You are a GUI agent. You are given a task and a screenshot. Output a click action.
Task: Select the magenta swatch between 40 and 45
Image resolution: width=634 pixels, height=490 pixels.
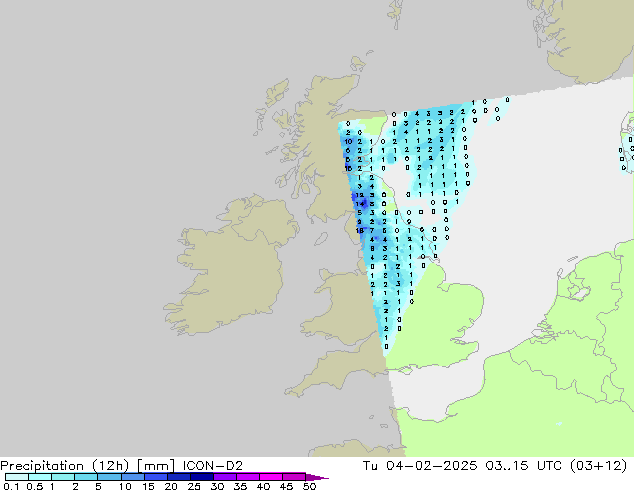pos(271,477)
